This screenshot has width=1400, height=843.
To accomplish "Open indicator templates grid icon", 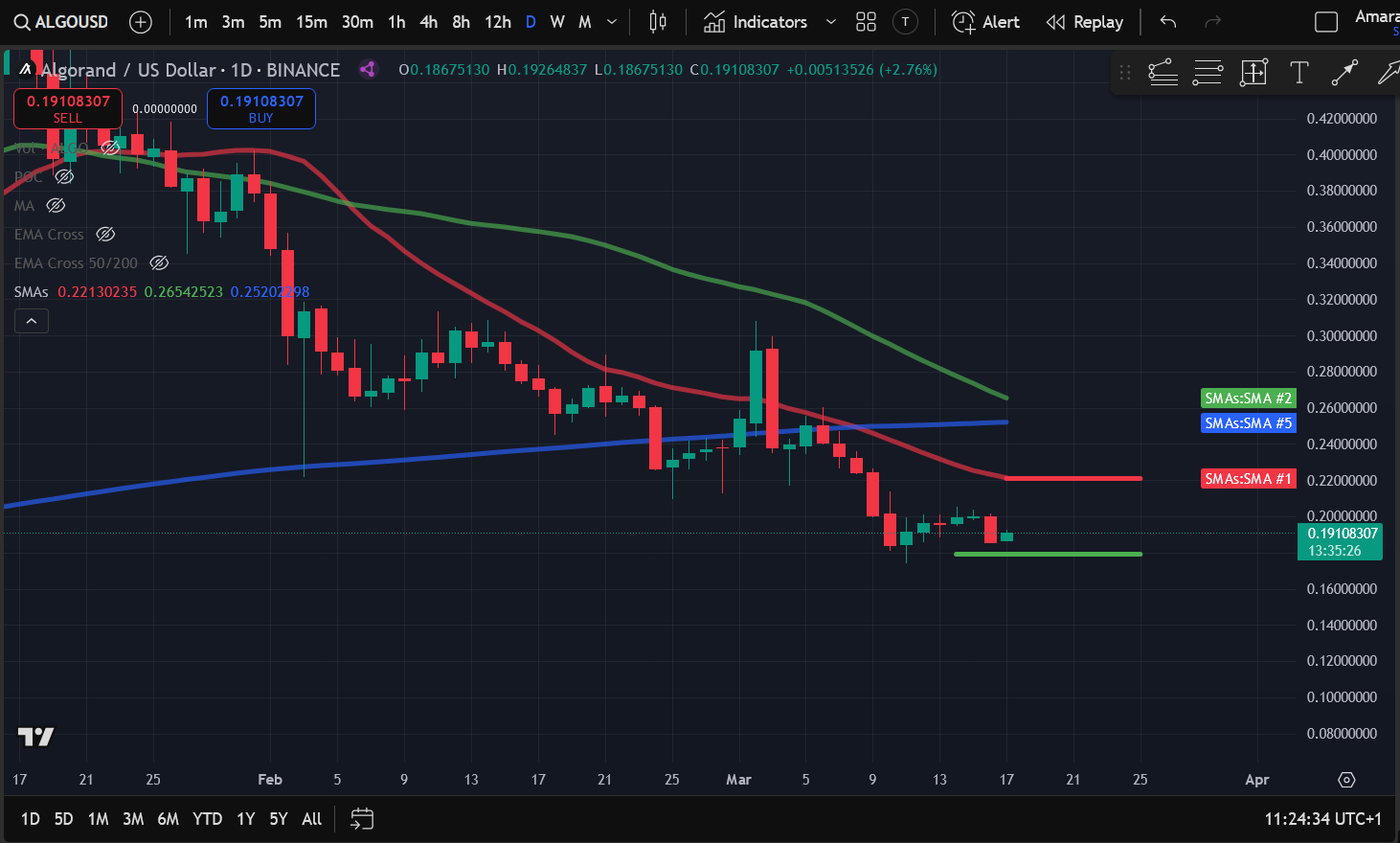I will 866,22.
